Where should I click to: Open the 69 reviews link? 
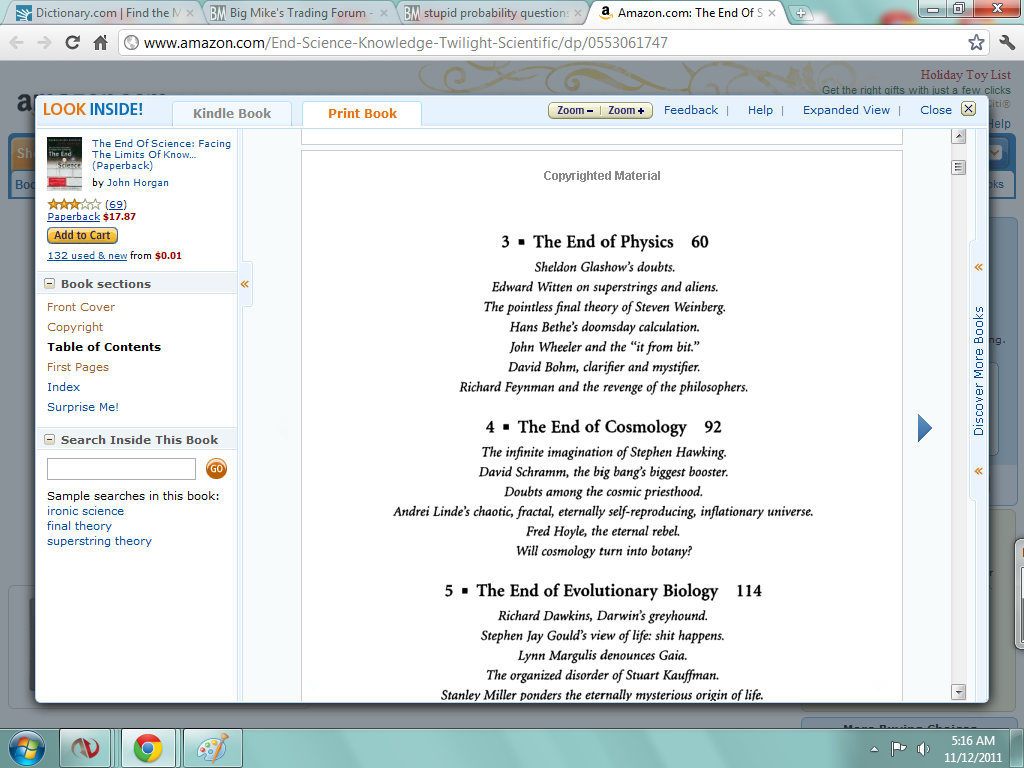pos(116,204)
